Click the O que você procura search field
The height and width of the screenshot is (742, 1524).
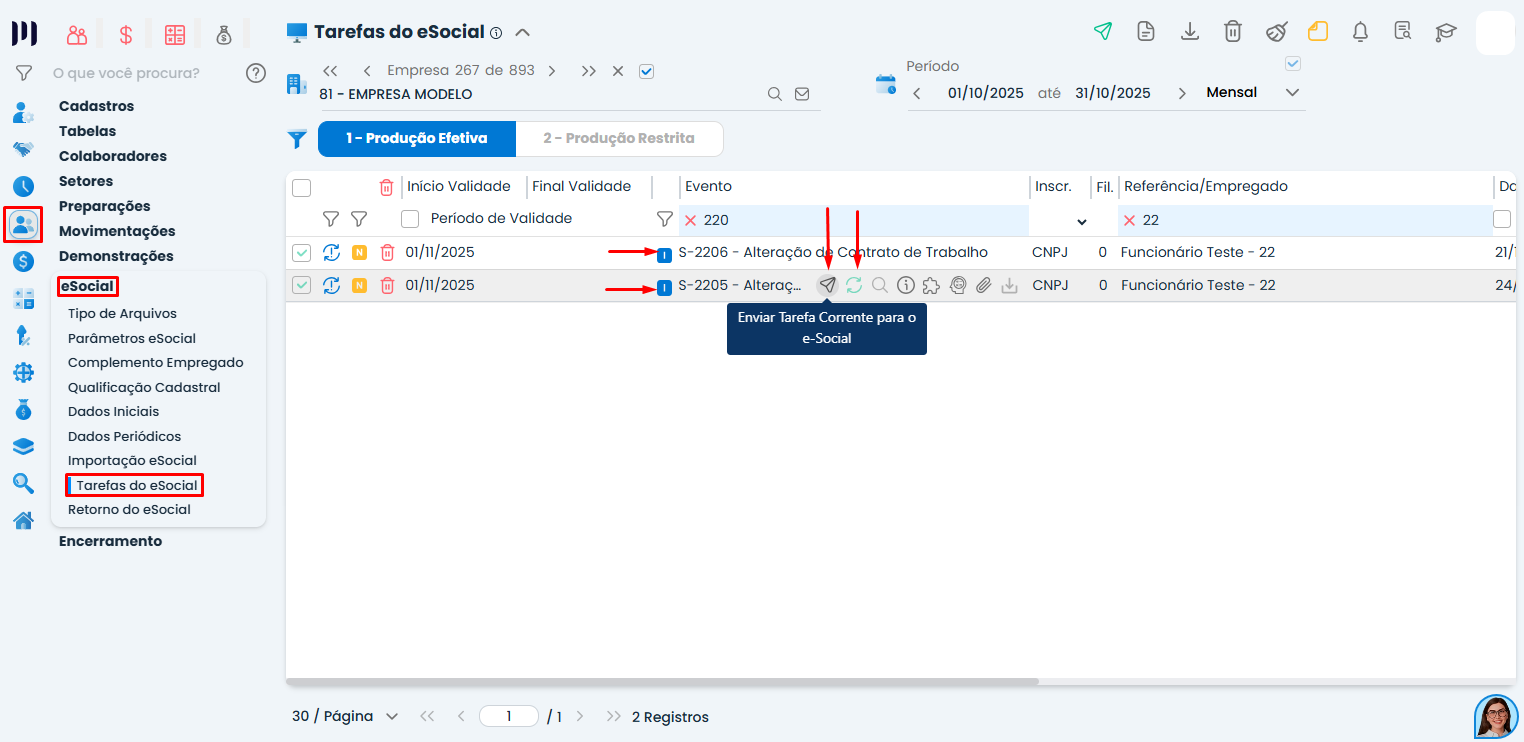126,73
